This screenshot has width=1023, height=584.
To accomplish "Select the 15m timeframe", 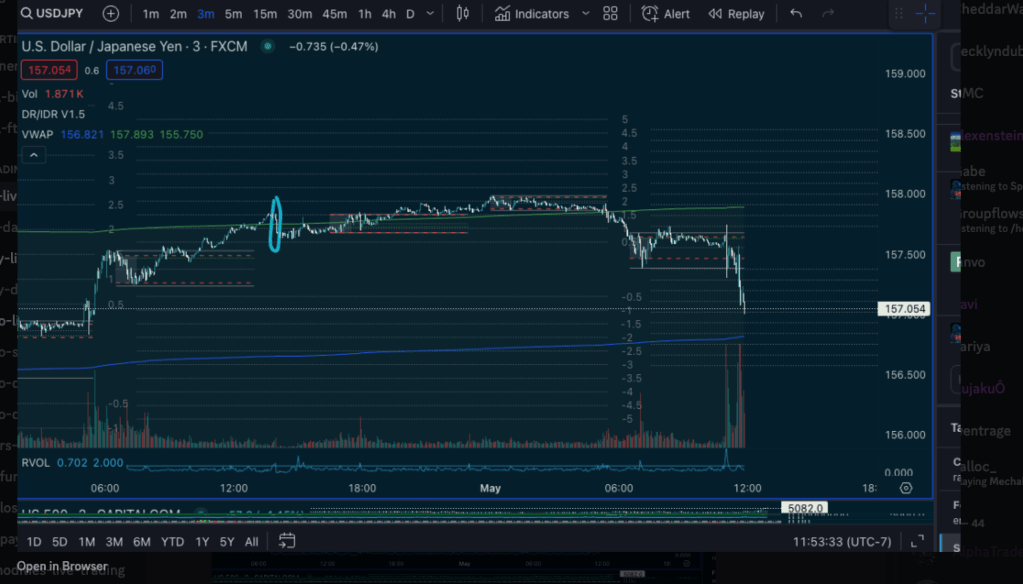I will point(265,14).
